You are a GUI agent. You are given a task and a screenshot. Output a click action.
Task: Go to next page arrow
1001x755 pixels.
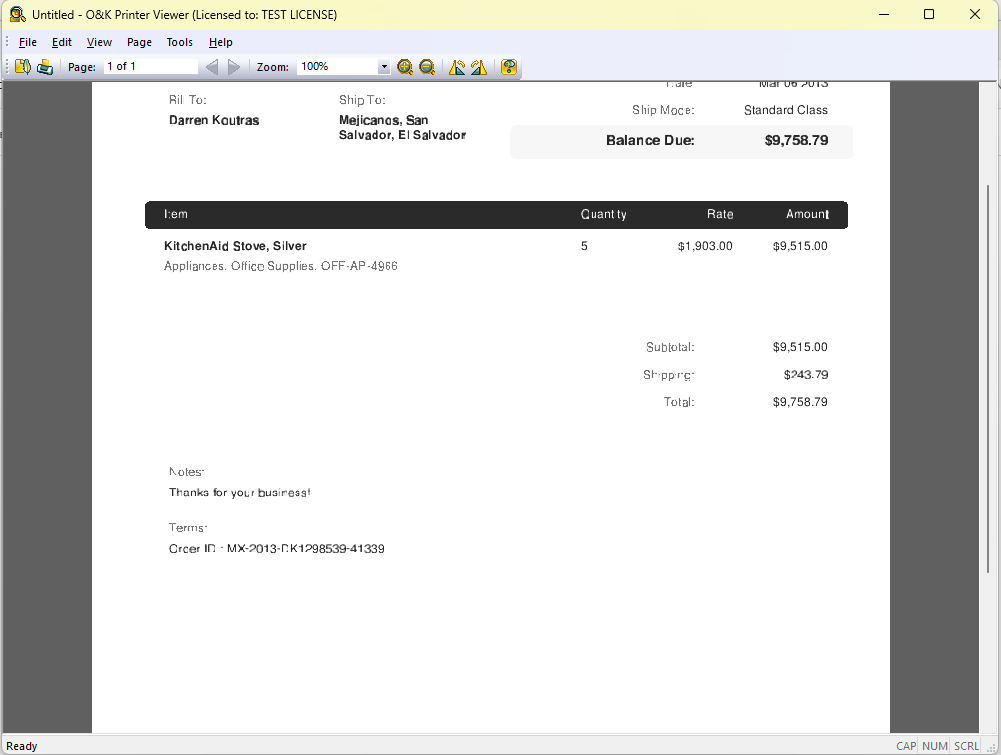tap(234, 67)
